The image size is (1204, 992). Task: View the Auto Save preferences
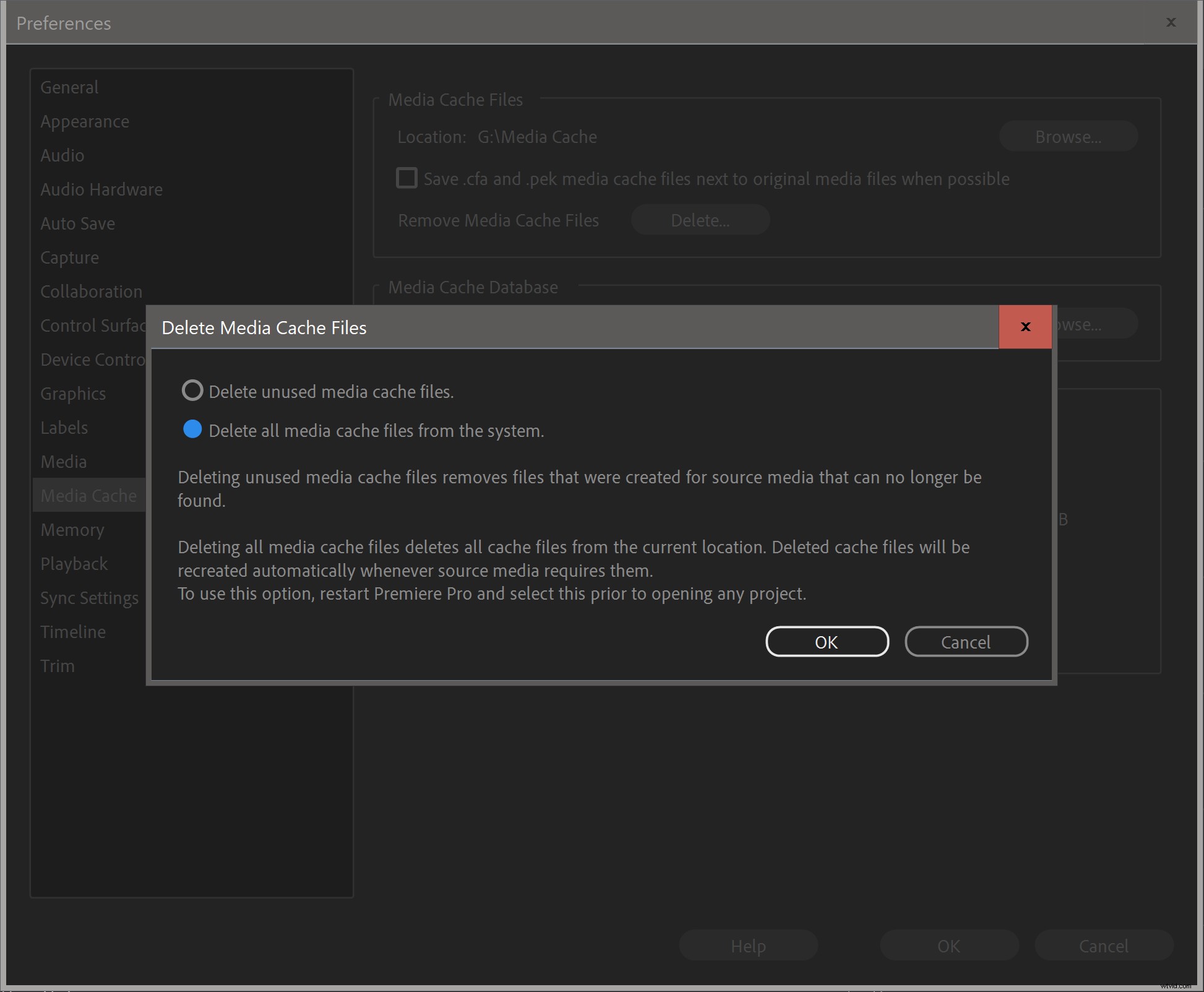(77, 223)
